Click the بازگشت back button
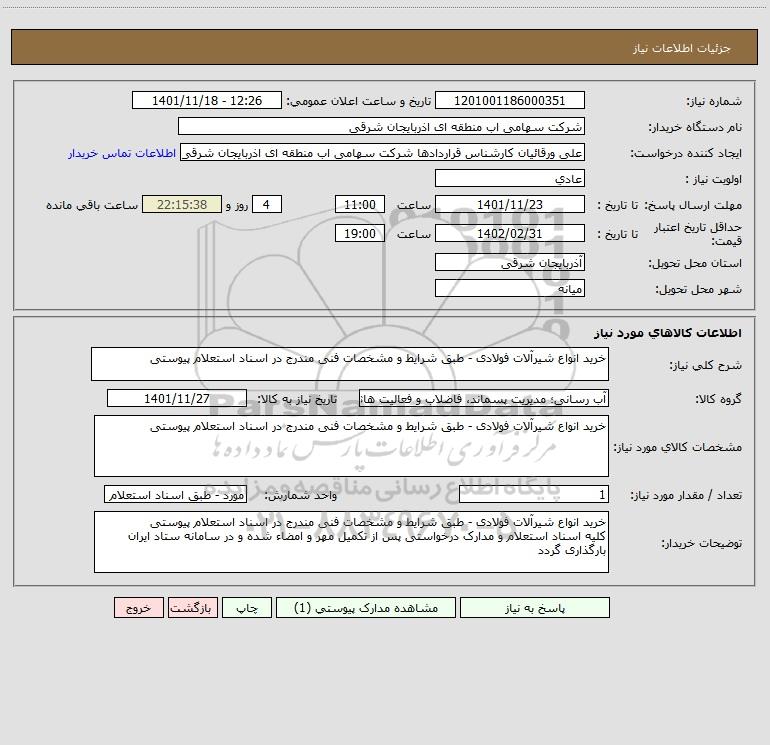770x745 pixels. click(192, 607)
